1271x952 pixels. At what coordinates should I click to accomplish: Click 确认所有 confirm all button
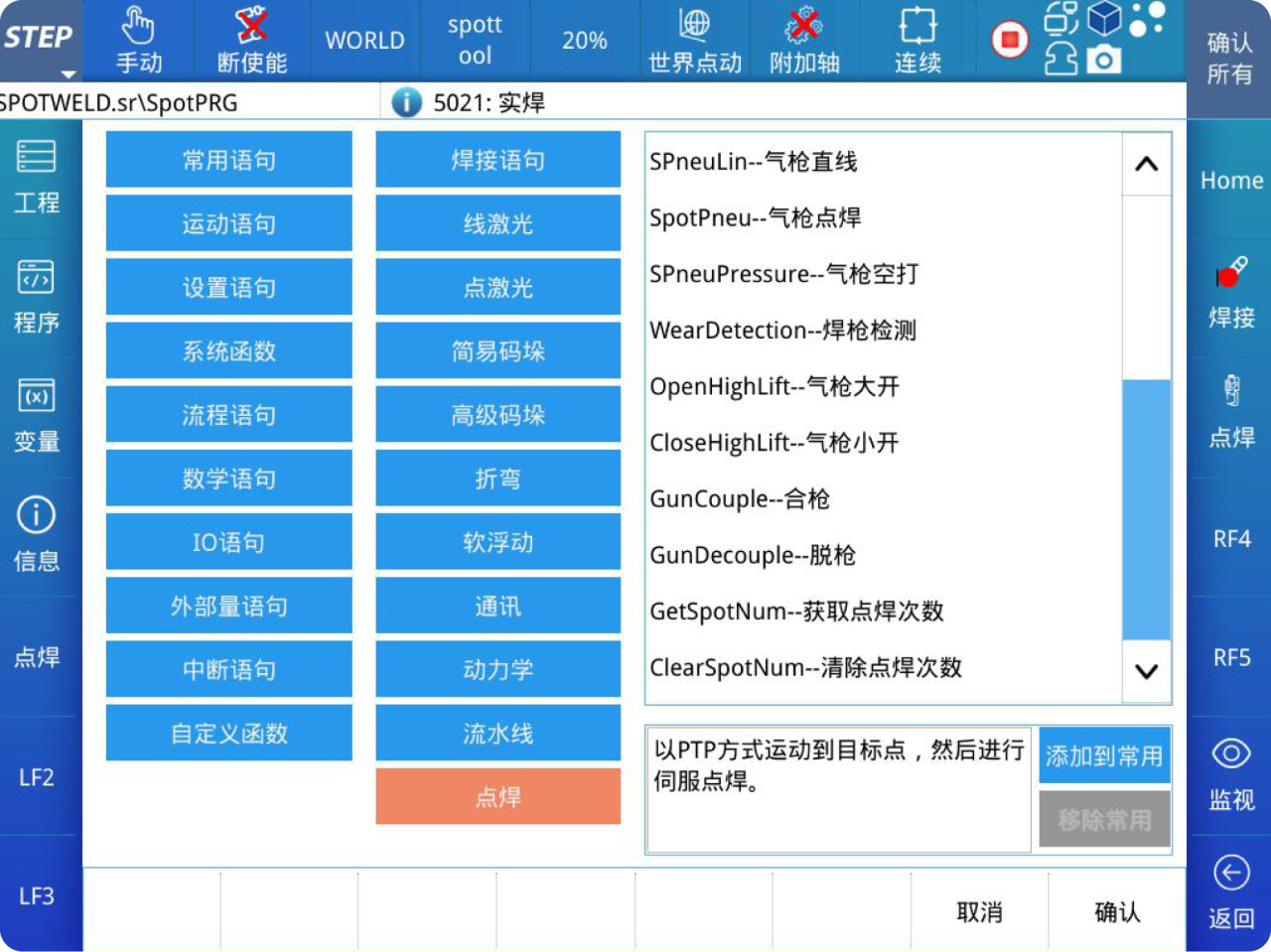point(1229,58)
